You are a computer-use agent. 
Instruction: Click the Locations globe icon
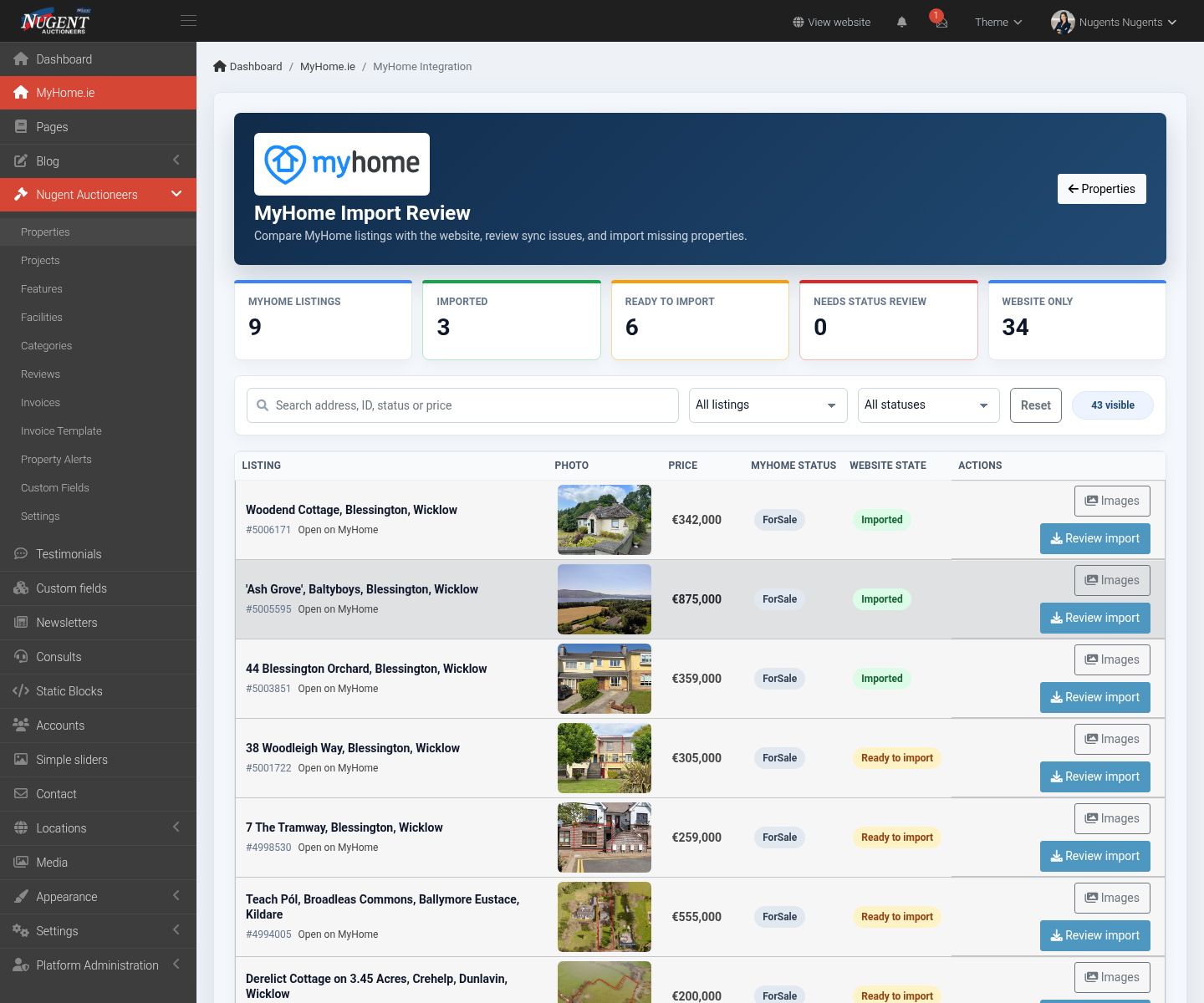(x=21, y=828)
